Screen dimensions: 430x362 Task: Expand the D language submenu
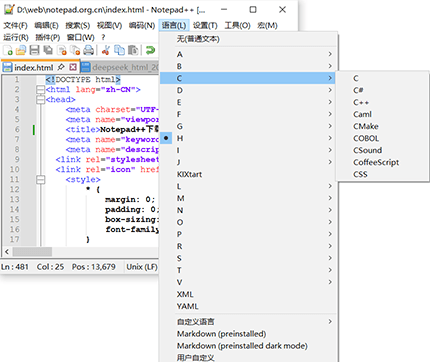[249, 90]
